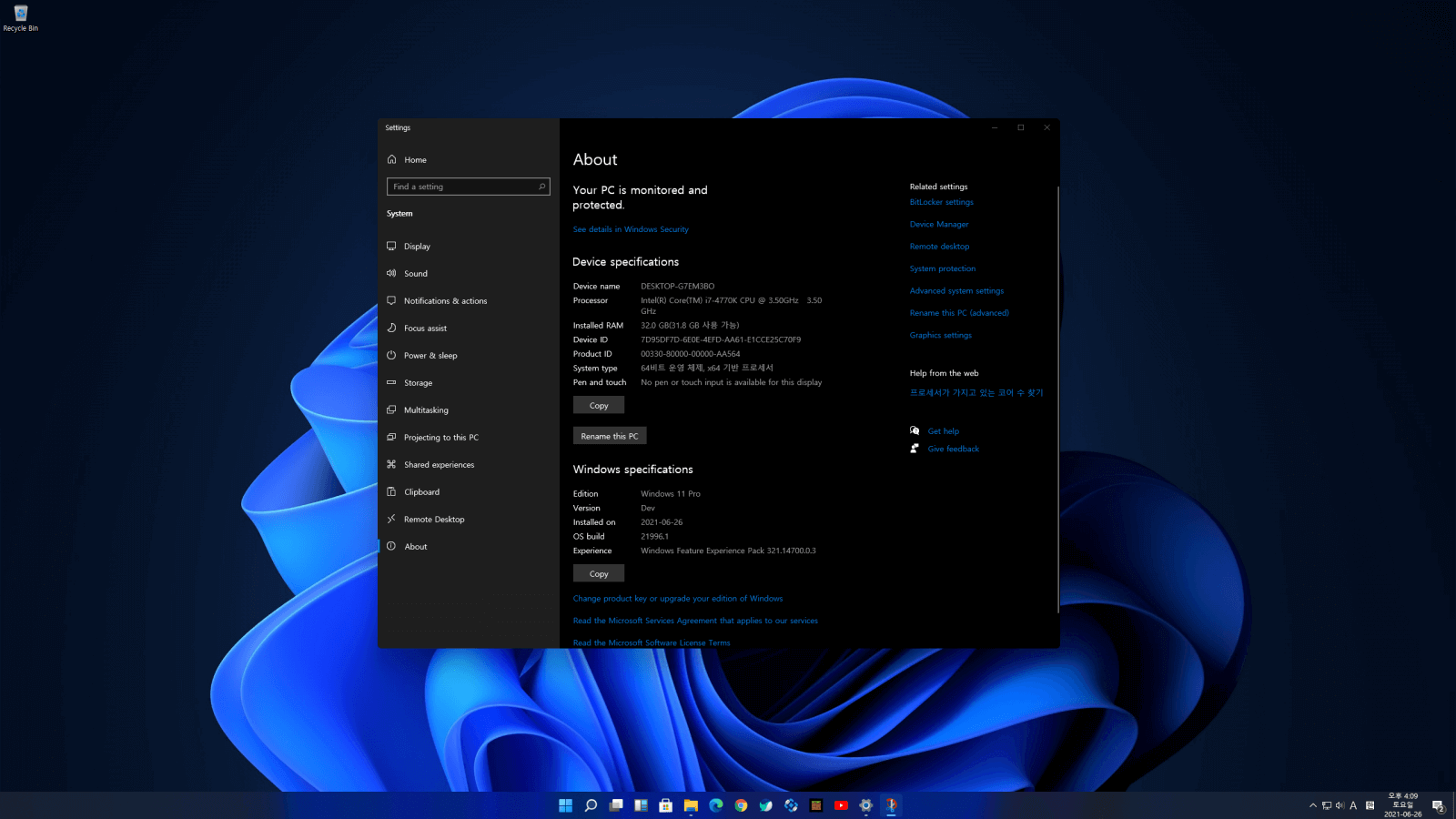
Task: Click the Find a setting search box
Action: [x=469, y=187]
